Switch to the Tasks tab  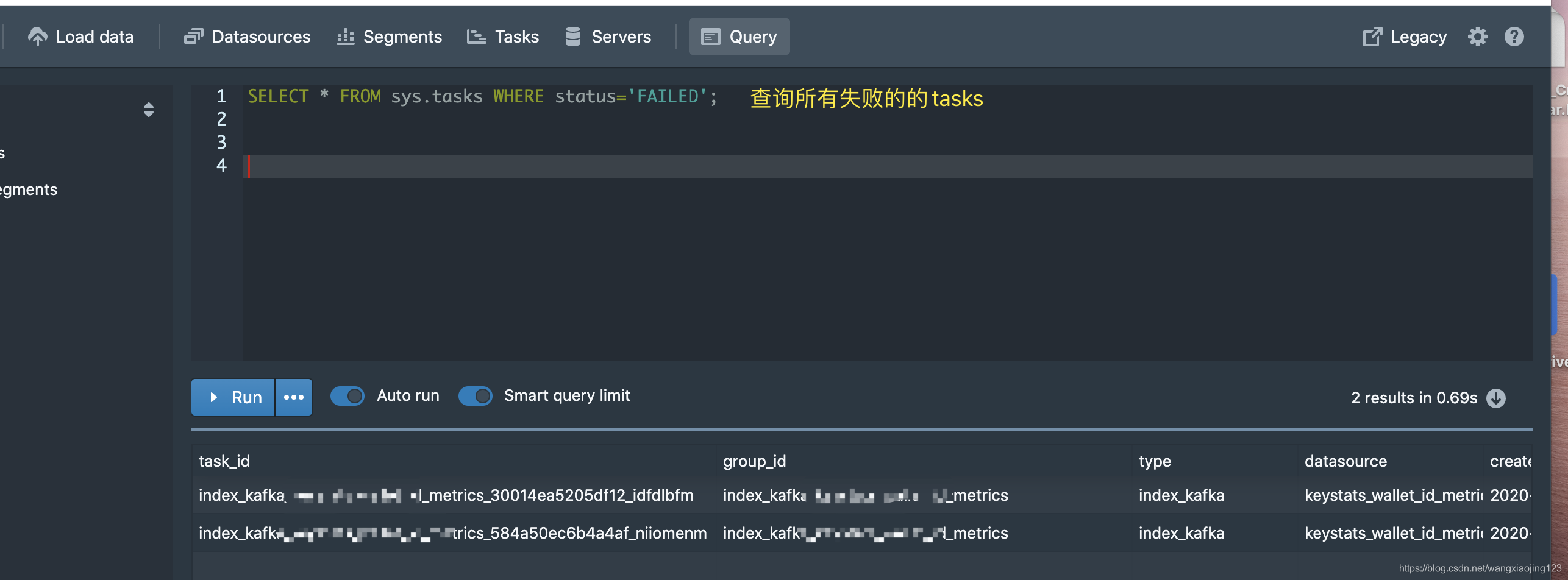503,37
